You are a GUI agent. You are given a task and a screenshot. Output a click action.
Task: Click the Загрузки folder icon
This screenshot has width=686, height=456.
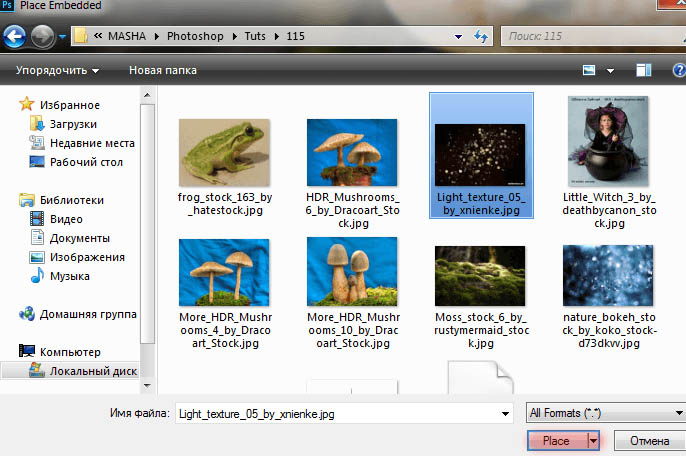(x=37, y=123)
